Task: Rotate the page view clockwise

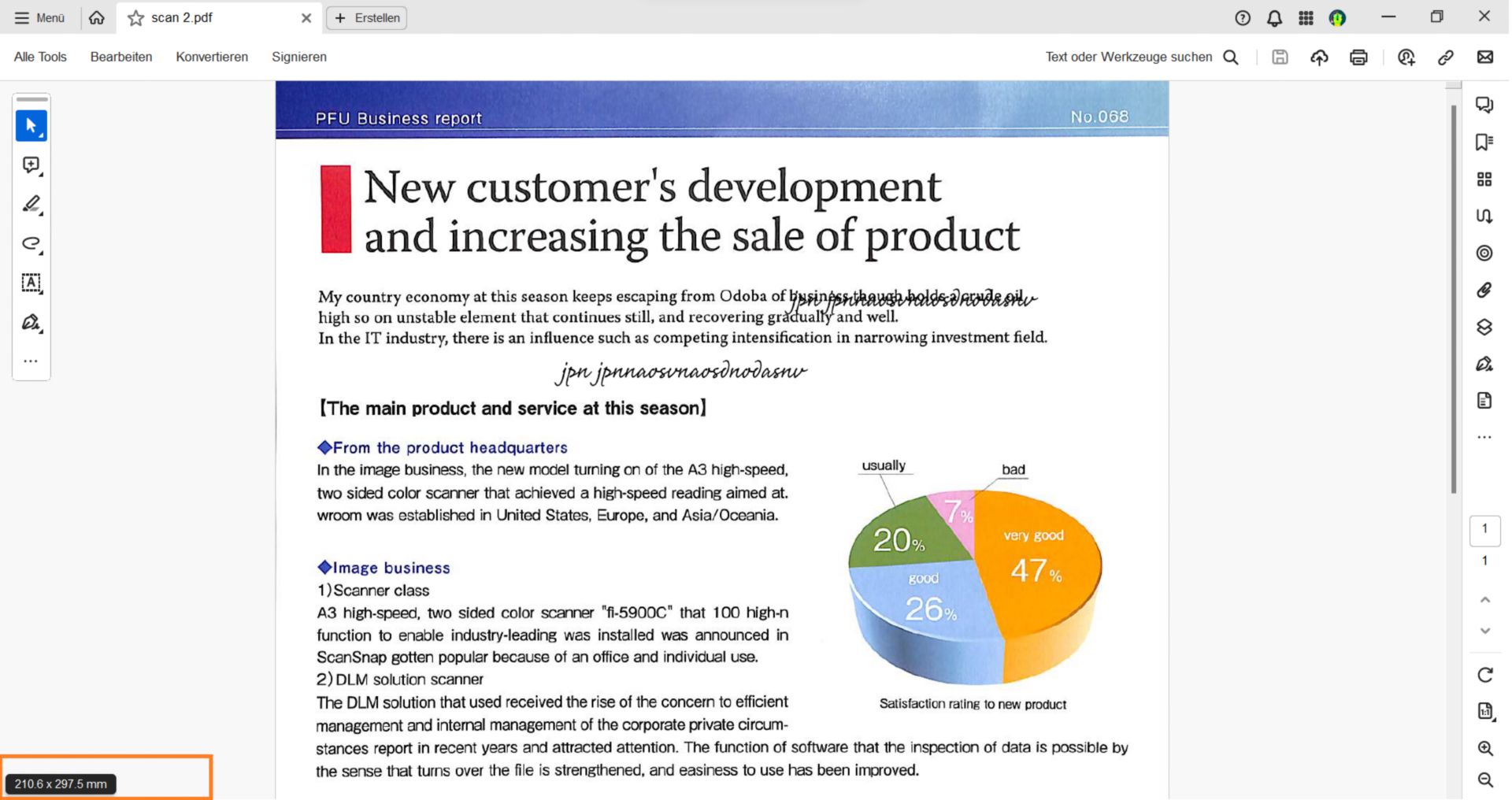Action: coord(1485,675)
